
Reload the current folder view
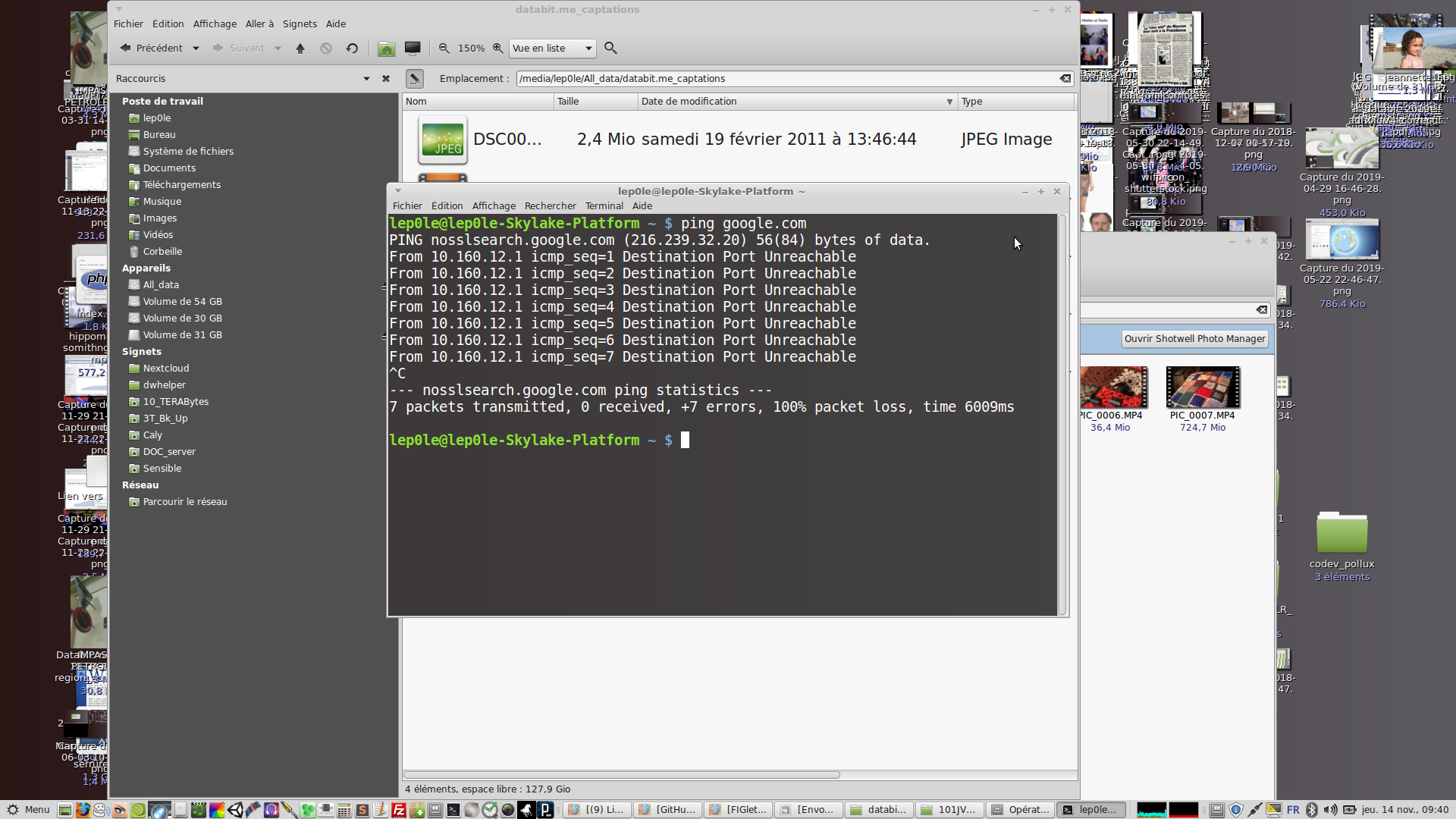pyautogui.click(x=352, y=49)
